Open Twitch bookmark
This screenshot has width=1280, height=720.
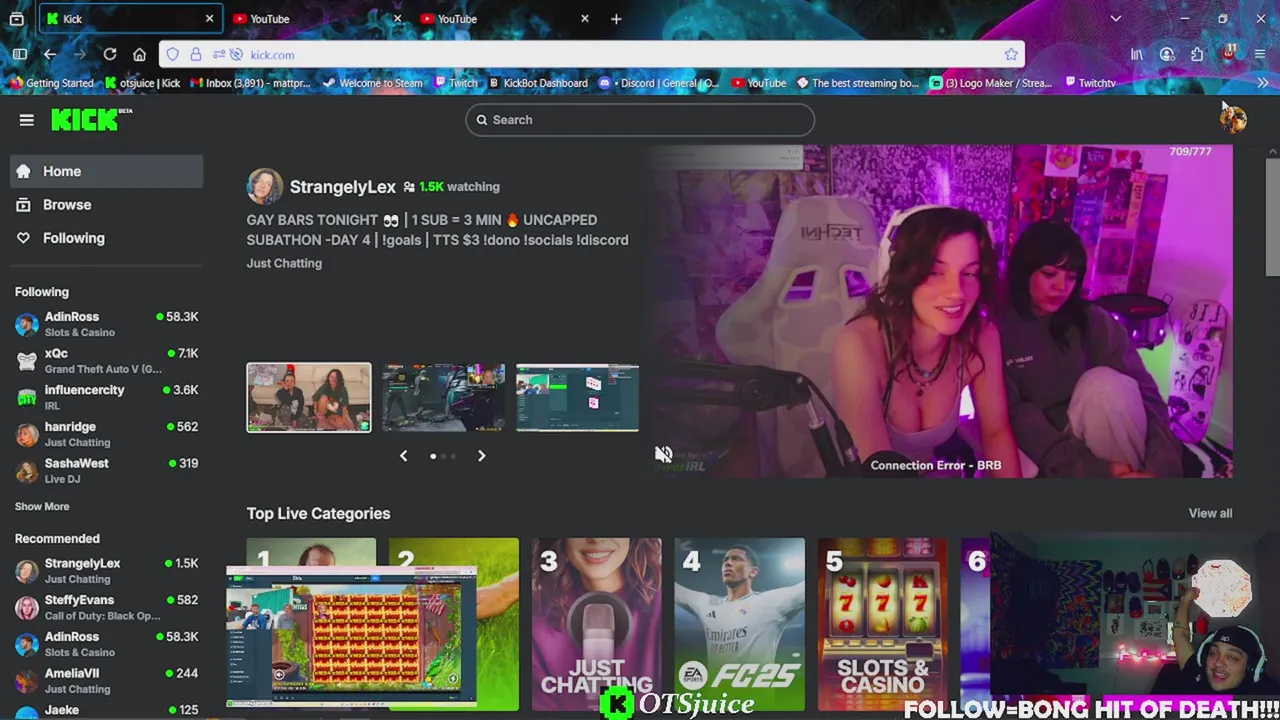pyautogui.click(x=455, y=83)
